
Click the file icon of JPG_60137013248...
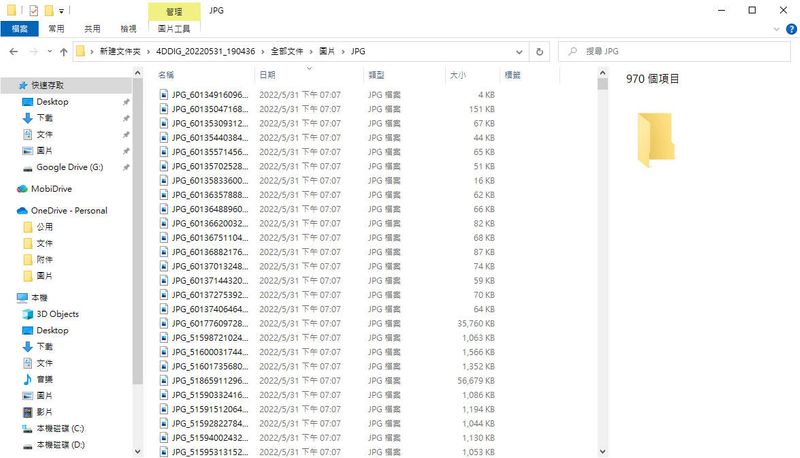(164, 266)
